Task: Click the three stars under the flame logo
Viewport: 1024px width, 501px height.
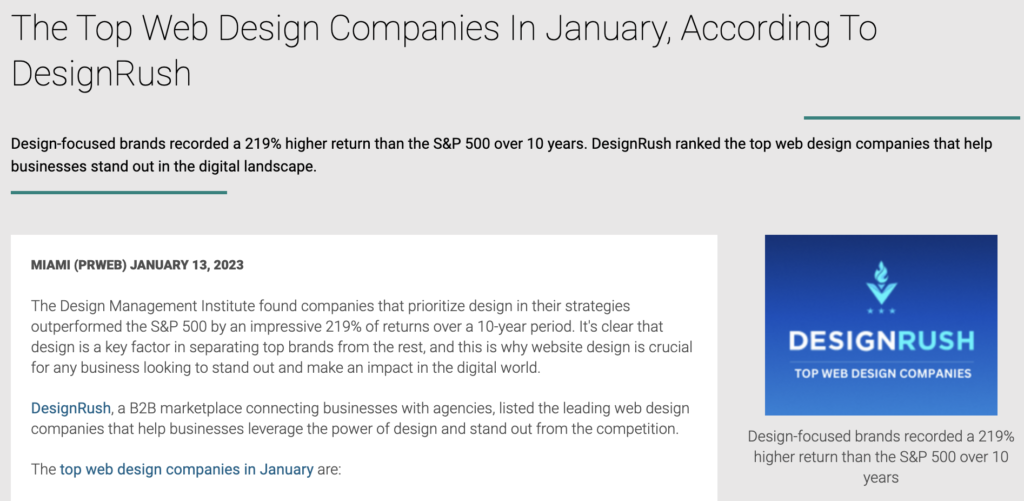Action: pos(881,311)
